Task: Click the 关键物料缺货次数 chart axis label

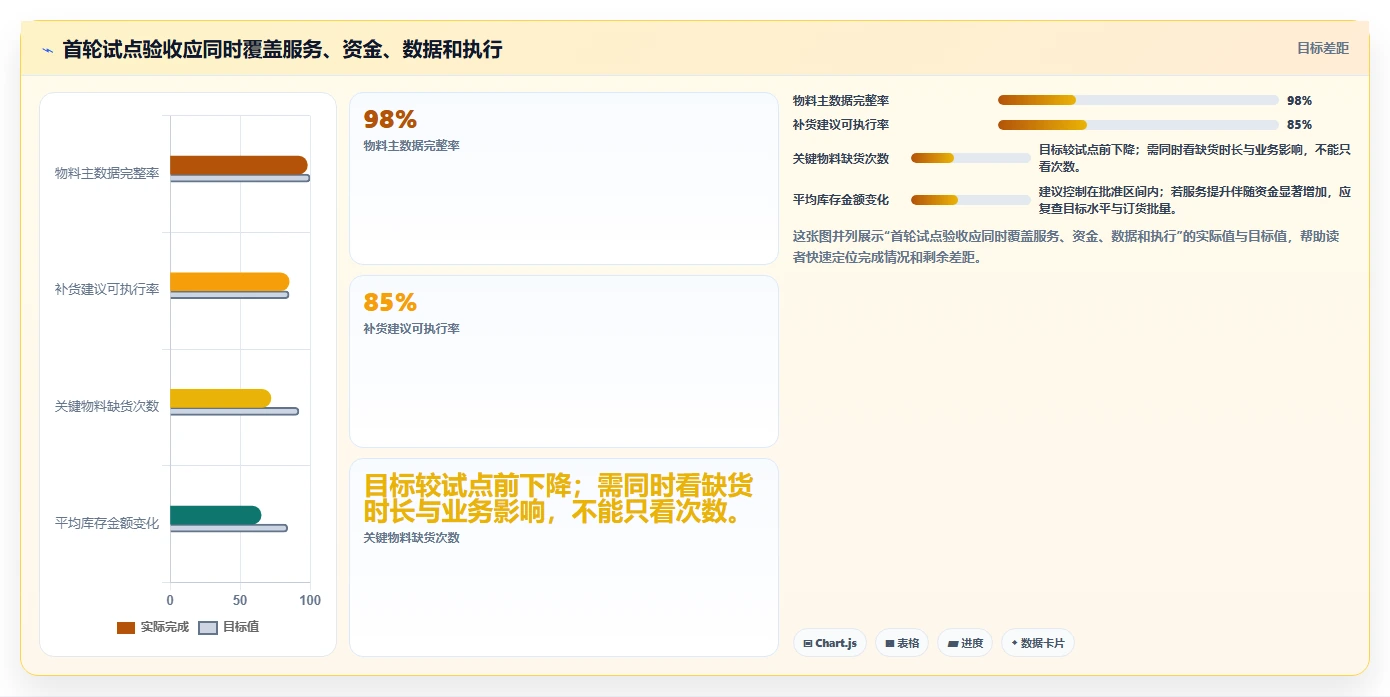Action: (107, 406)
